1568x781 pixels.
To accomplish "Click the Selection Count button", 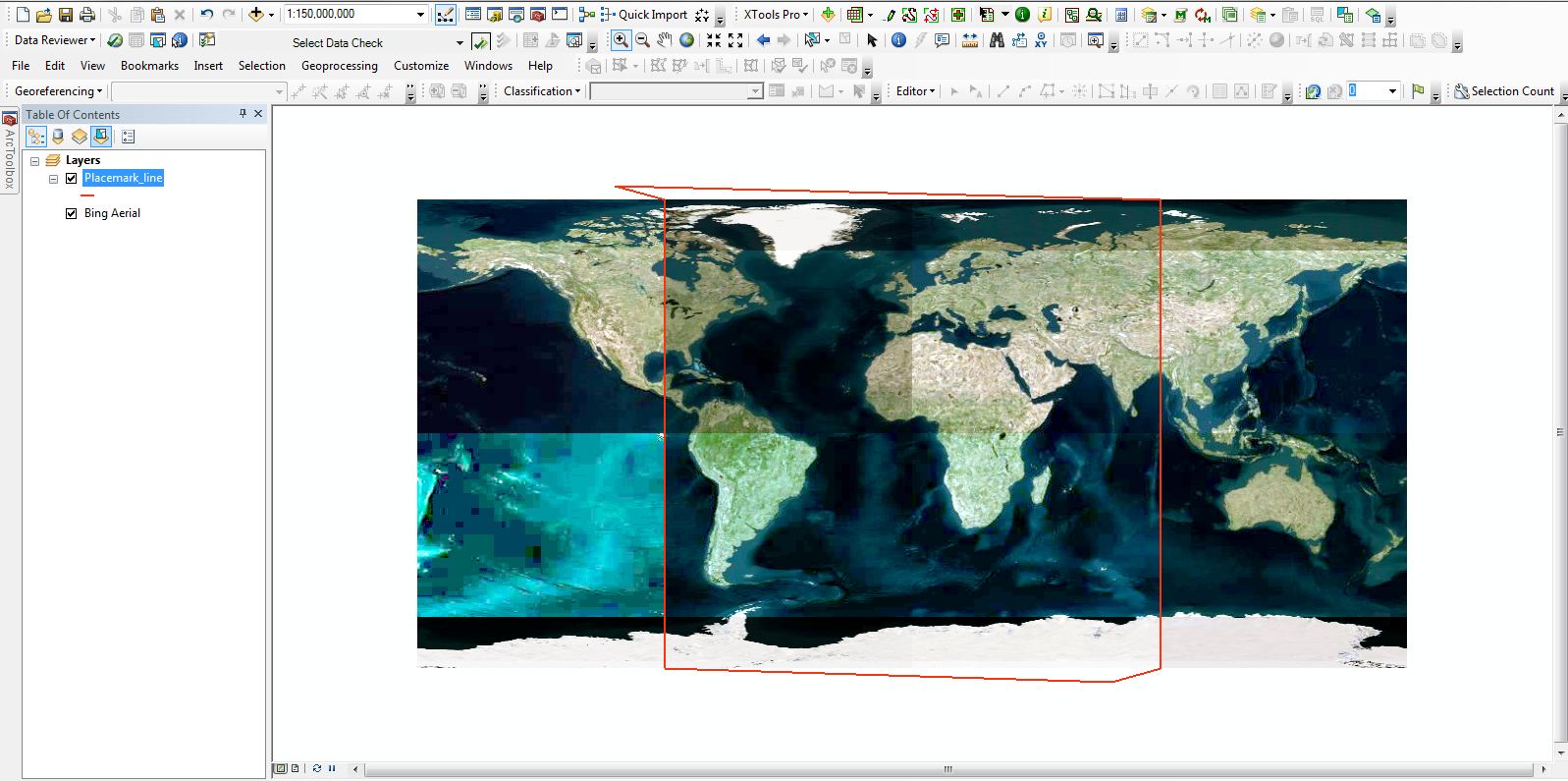I will pos(1504,91).
